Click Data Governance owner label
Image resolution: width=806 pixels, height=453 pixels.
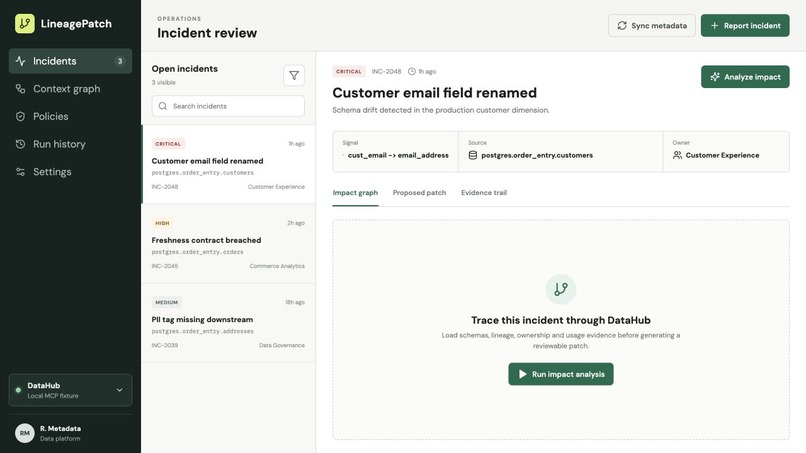pyautogui.click(x=282, y=345)
